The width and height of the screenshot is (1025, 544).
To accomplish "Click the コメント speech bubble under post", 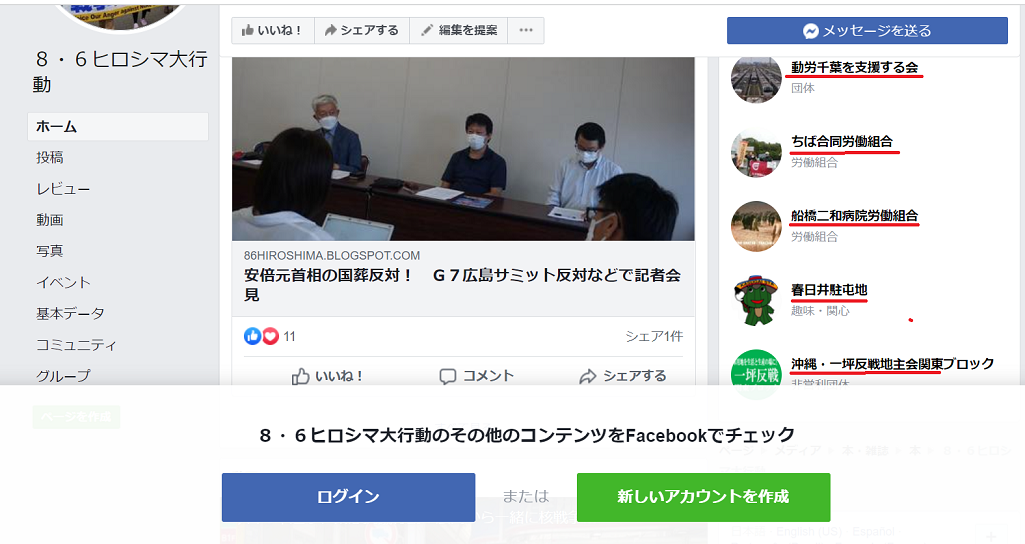I will coord(477,376).
